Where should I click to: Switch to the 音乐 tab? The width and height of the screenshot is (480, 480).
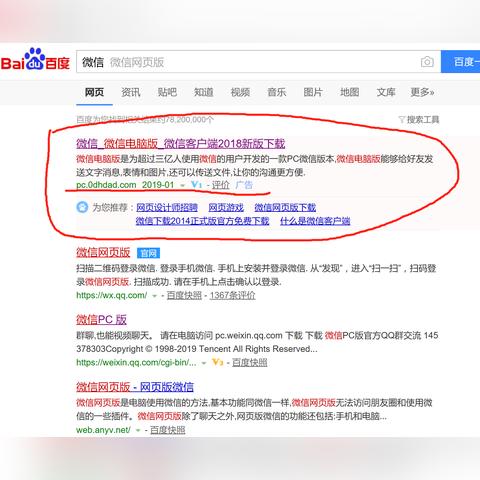tap(277, 92)
